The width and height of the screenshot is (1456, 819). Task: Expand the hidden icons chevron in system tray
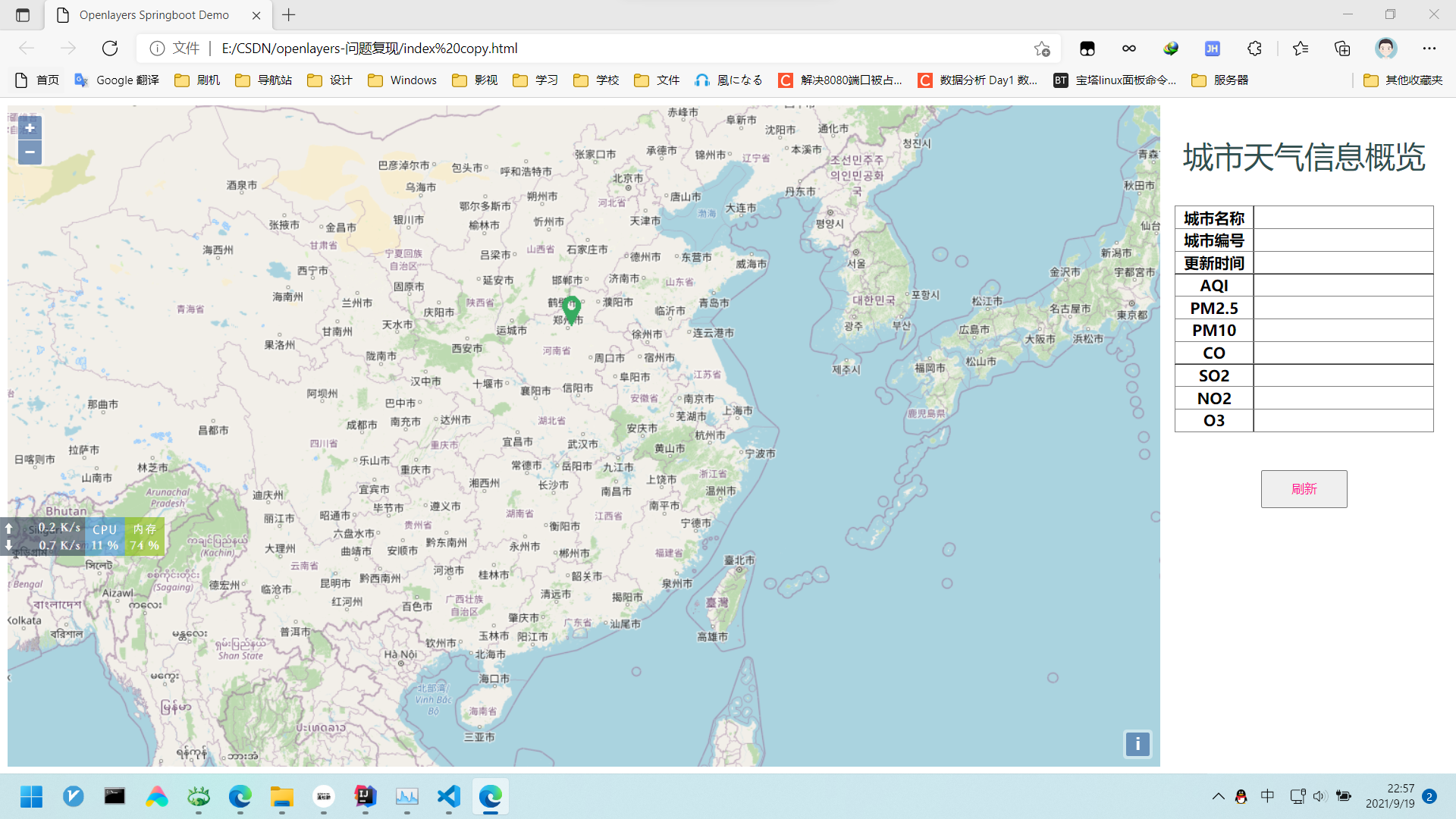tap(1218, 795)
